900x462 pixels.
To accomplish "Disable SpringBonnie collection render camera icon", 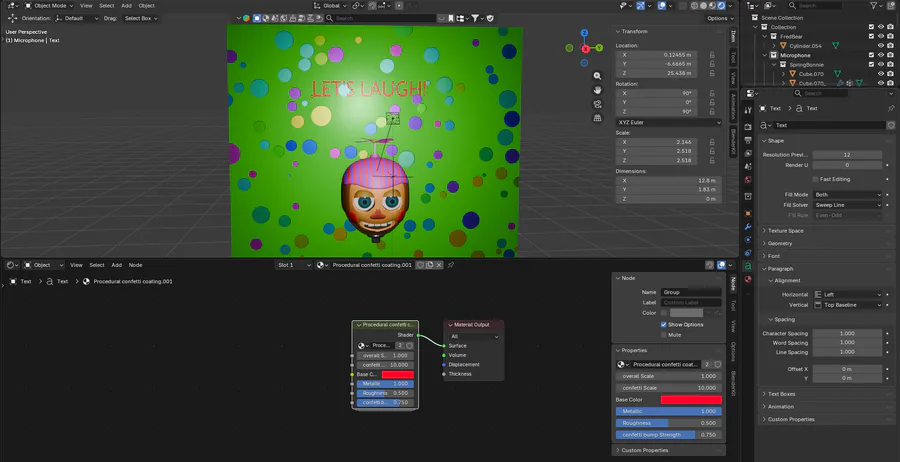I will click(x=891, y=64).
